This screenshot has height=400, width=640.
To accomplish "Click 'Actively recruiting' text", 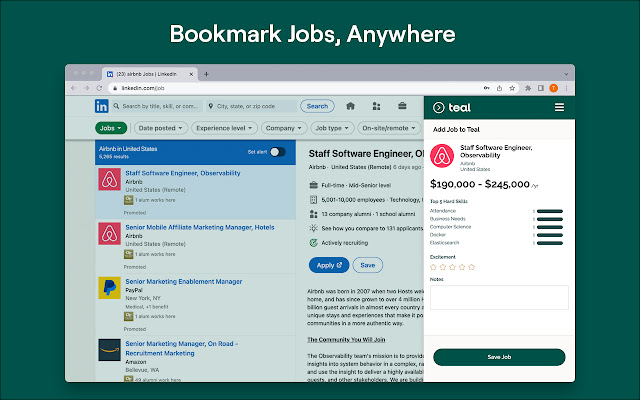I will click(x=344, y=243).
